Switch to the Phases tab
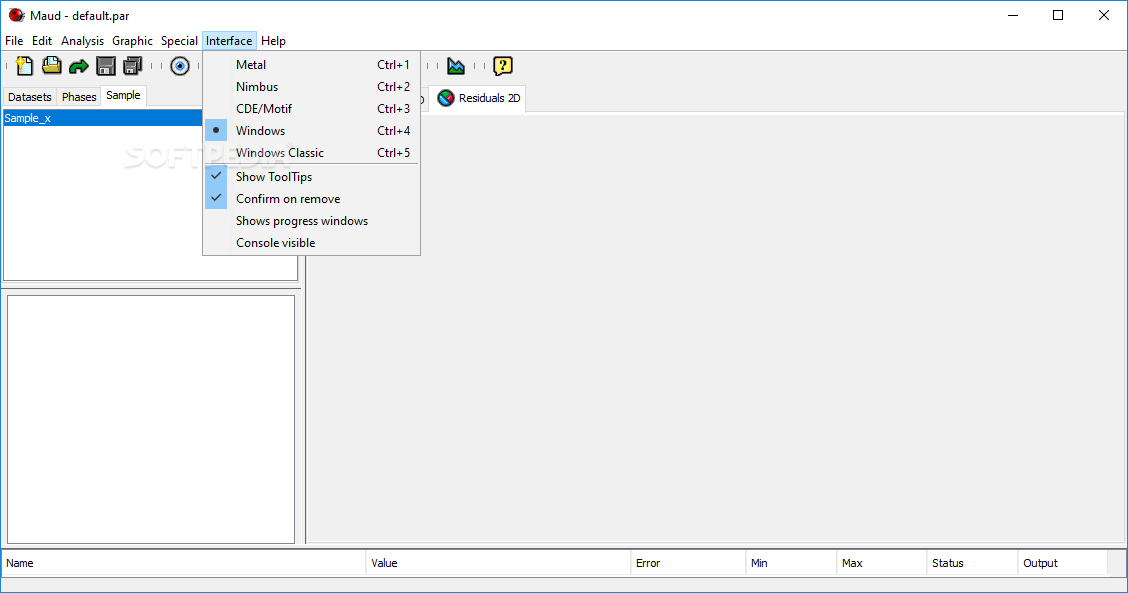 (79, 97)
